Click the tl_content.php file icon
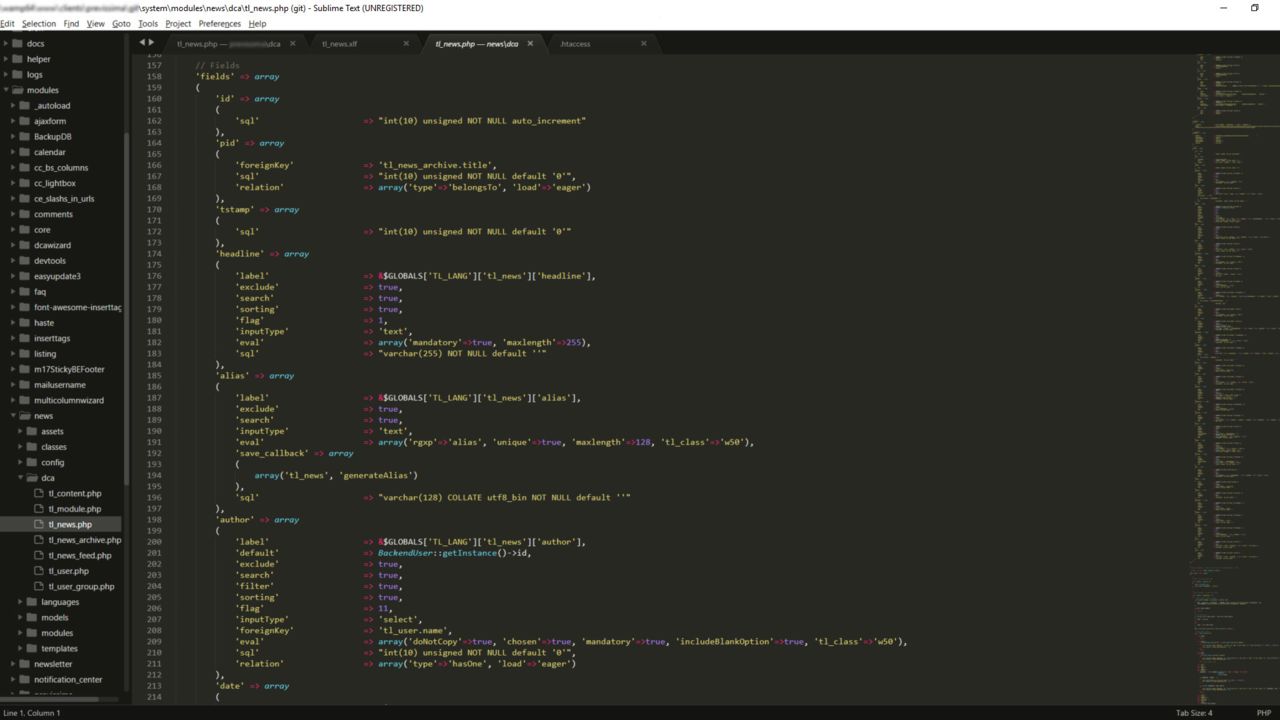The width and height of the screenshot is (1280, 720). pos(39,493)
